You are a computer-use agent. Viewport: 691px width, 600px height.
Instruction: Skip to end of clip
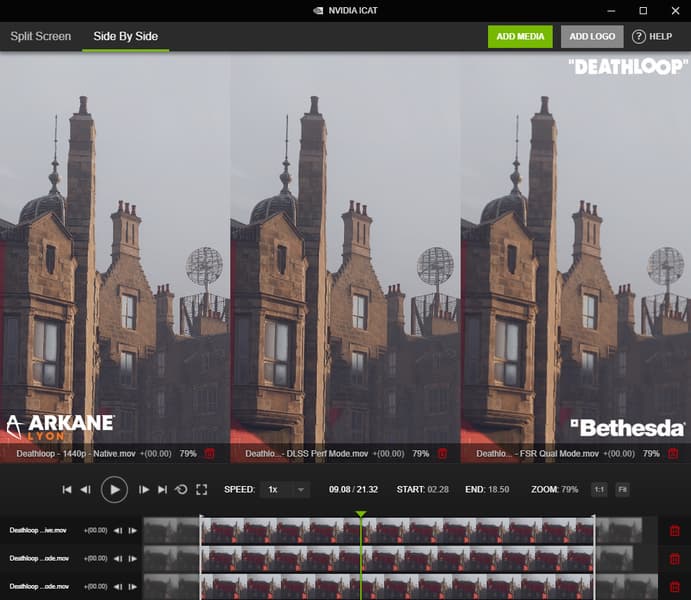point(163,489)
